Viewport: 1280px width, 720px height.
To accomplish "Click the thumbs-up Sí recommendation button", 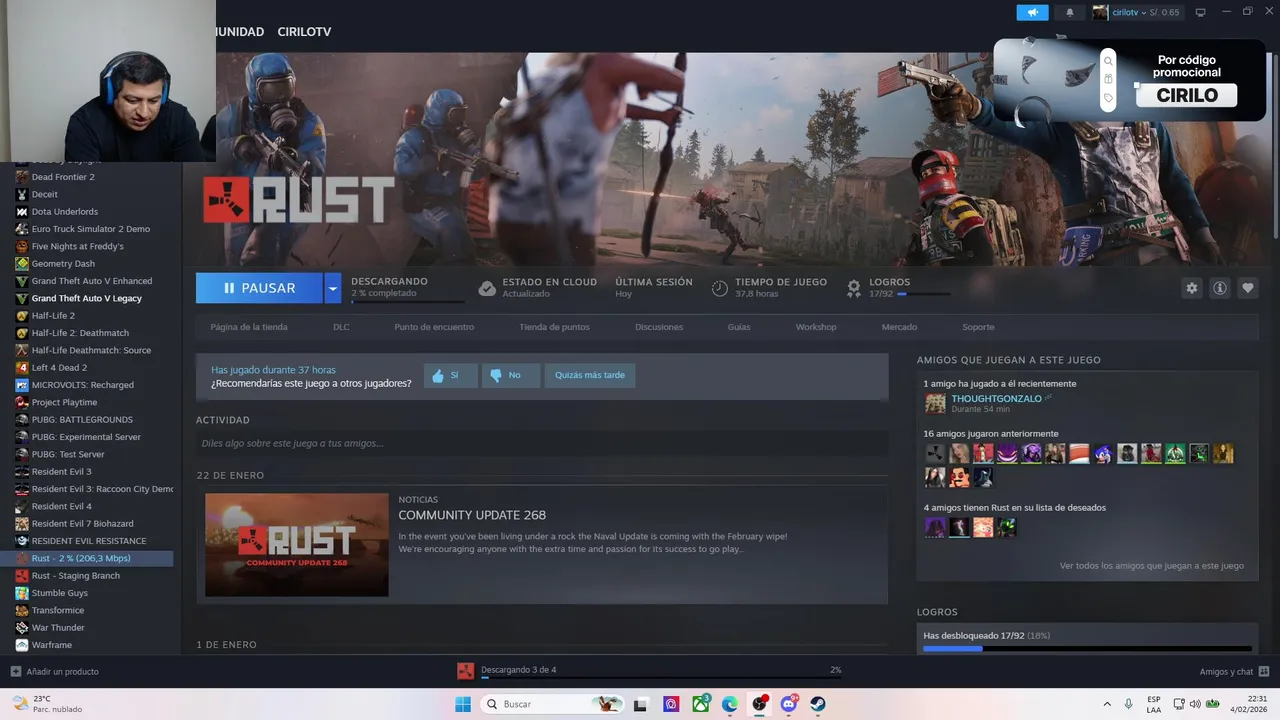I will coord(450,375).
